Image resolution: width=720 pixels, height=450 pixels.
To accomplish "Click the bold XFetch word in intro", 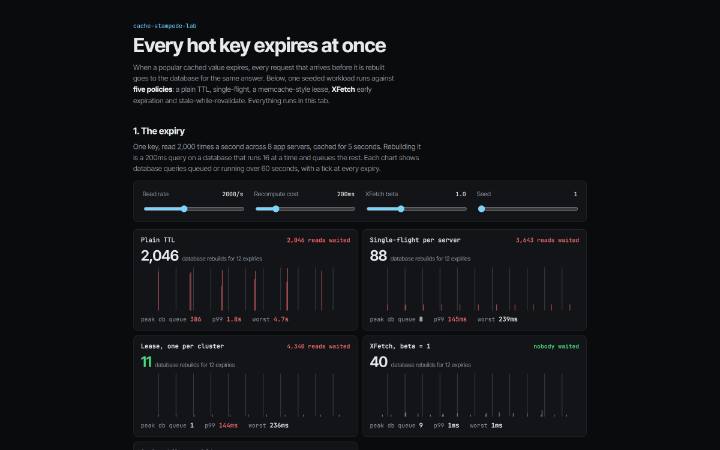I will pyautogui.click(x=343, y=90).
